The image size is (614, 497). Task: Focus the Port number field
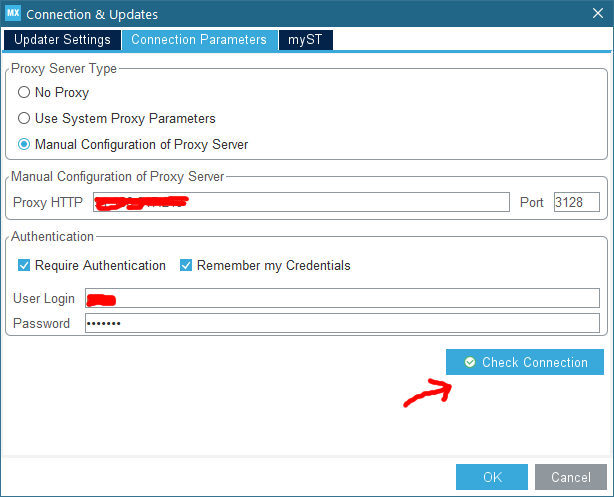pos(576,202)
